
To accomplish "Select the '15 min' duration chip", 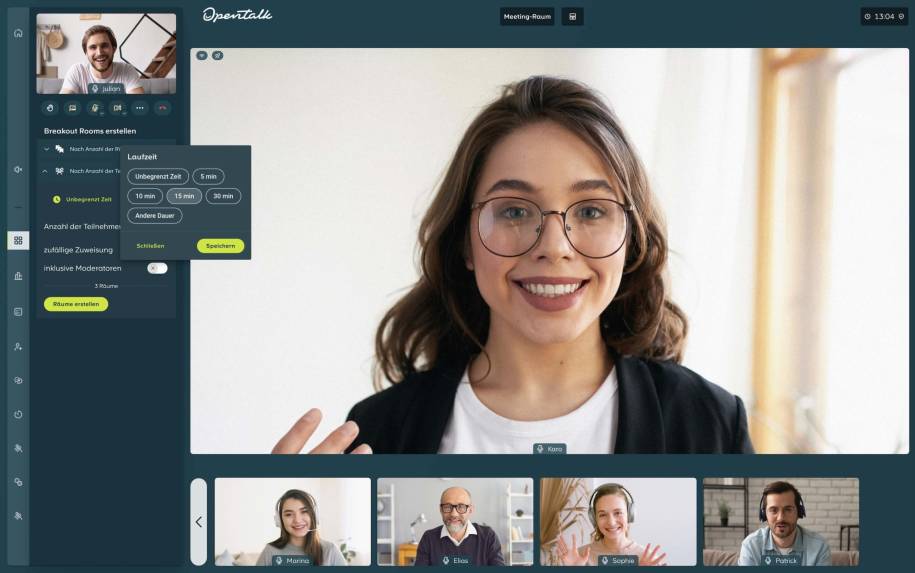I will click(184, 196).
